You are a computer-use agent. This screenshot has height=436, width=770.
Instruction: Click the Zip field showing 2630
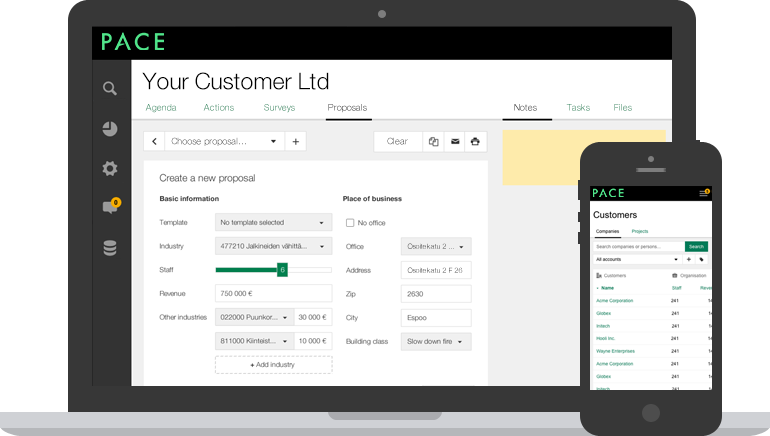tap(436, 294)
